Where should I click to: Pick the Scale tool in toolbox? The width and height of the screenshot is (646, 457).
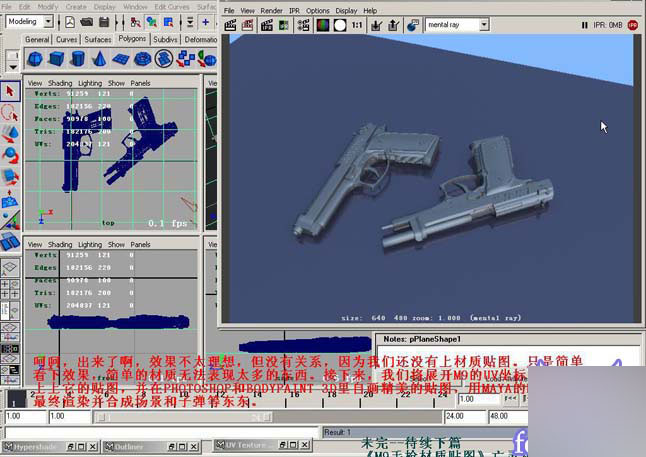coord(10,177)
